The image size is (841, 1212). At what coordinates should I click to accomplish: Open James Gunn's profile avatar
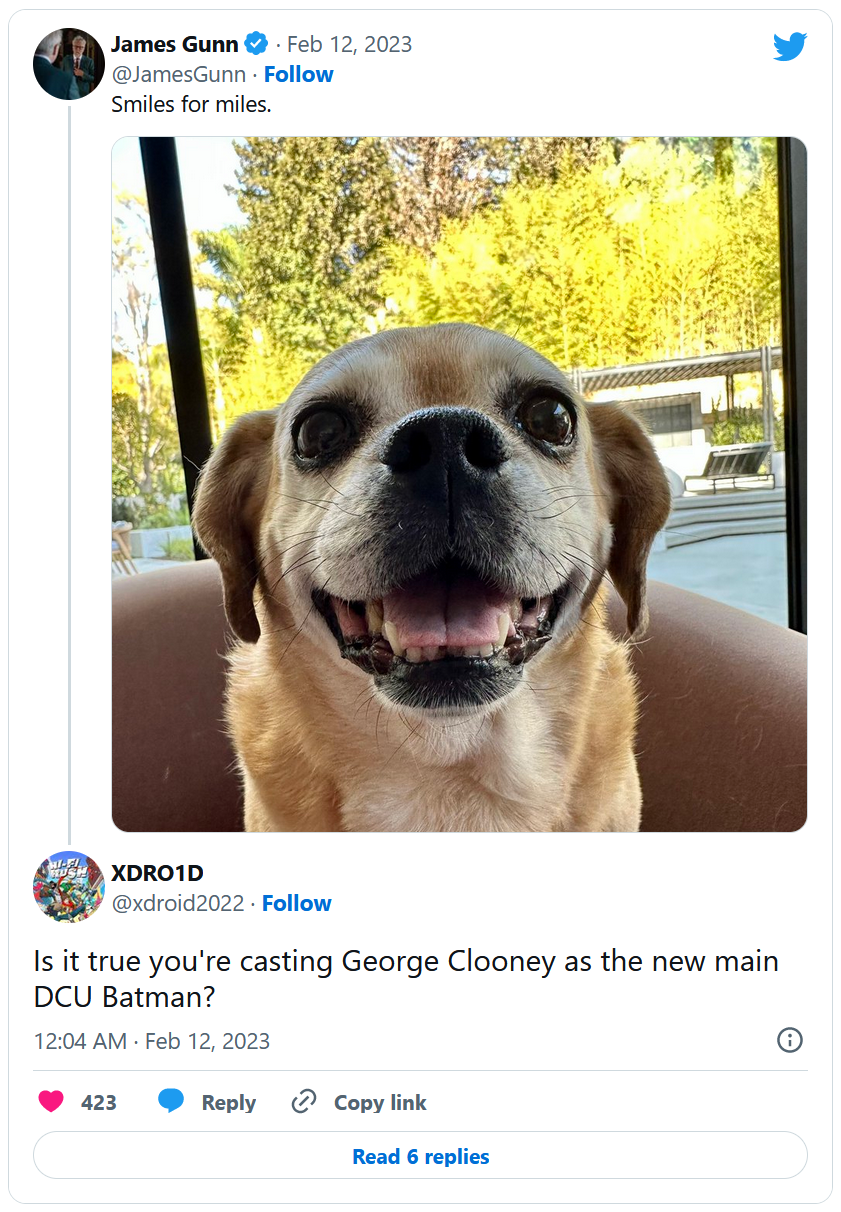pyautogui.click(x=68, y=64)
